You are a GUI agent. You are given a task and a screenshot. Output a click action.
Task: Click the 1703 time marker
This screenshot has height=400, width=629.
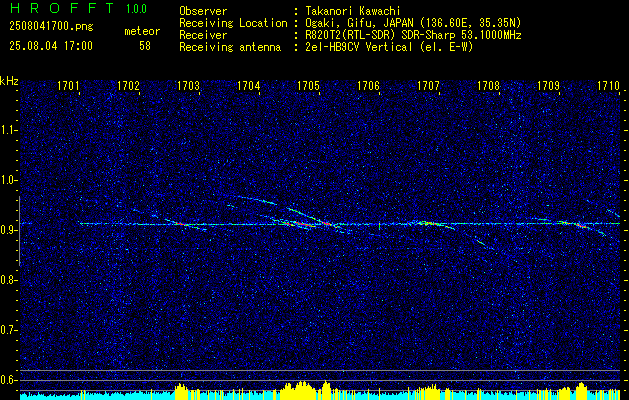(189, 85)
